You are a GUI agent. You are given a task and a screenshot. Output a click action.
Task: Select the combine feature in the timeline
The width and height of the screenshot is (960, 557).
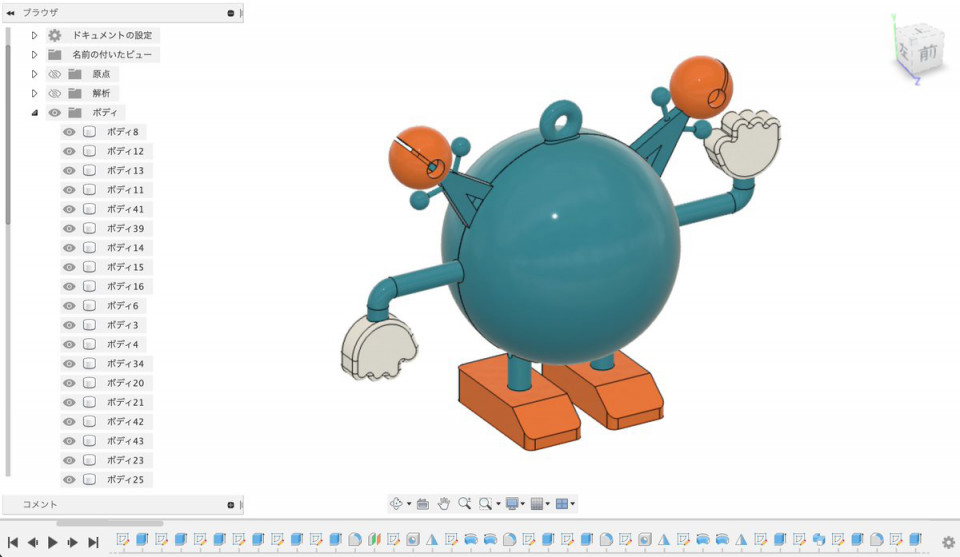(819, 539)
